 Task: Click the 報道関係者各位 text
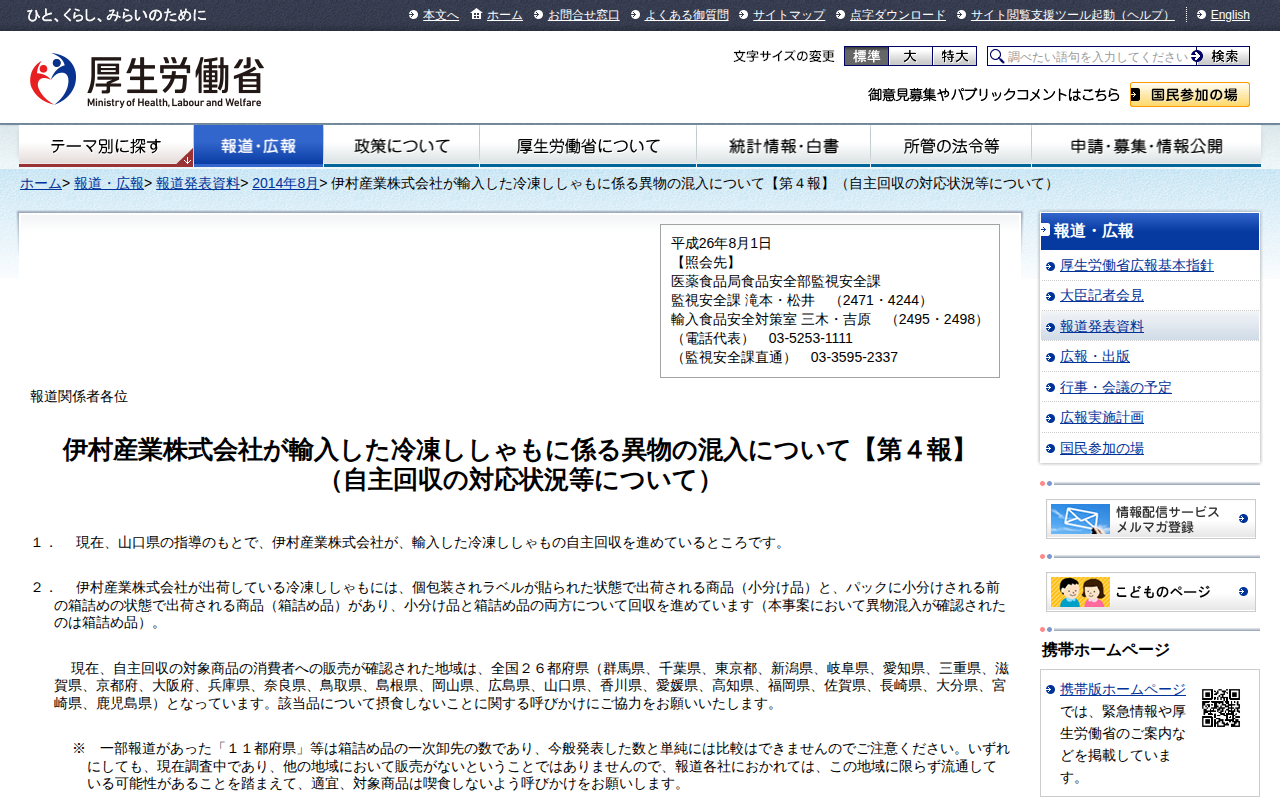pos(79,396)
